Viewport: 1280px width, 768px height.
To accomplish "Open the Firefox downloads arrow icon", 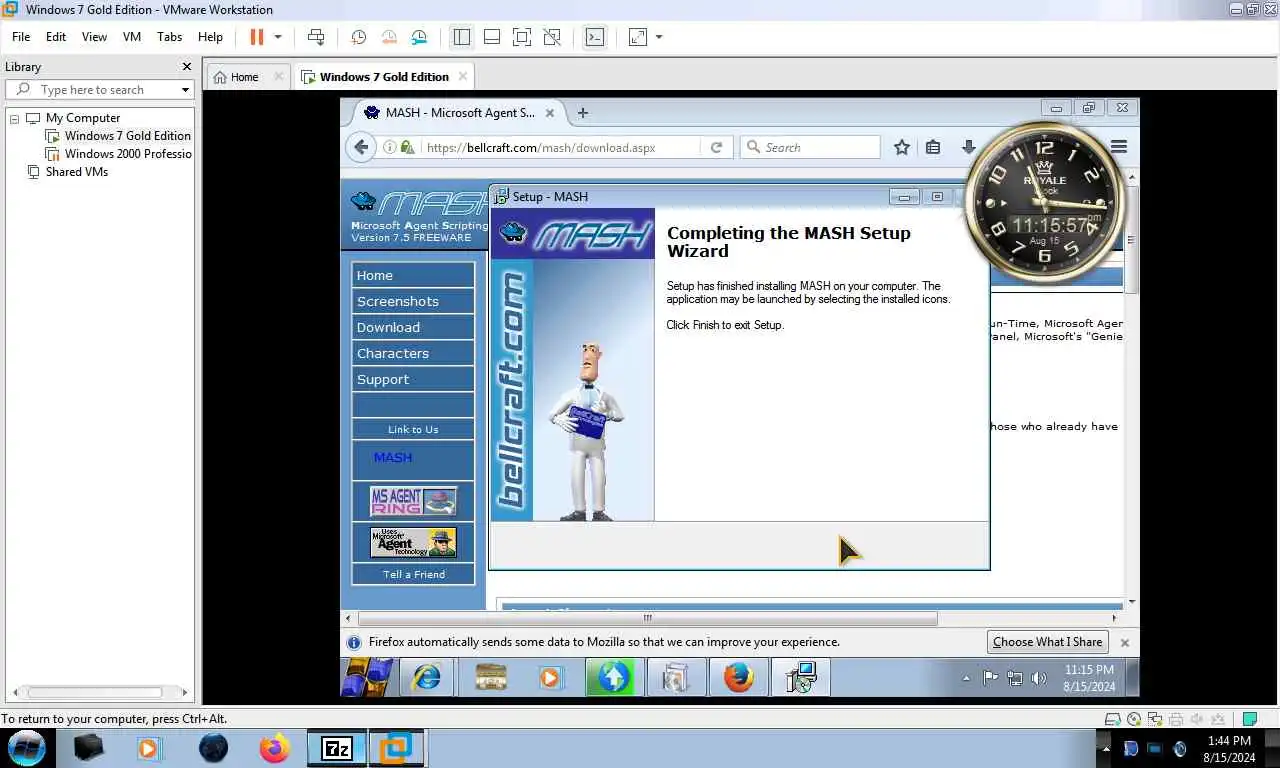I will [968, 147].
